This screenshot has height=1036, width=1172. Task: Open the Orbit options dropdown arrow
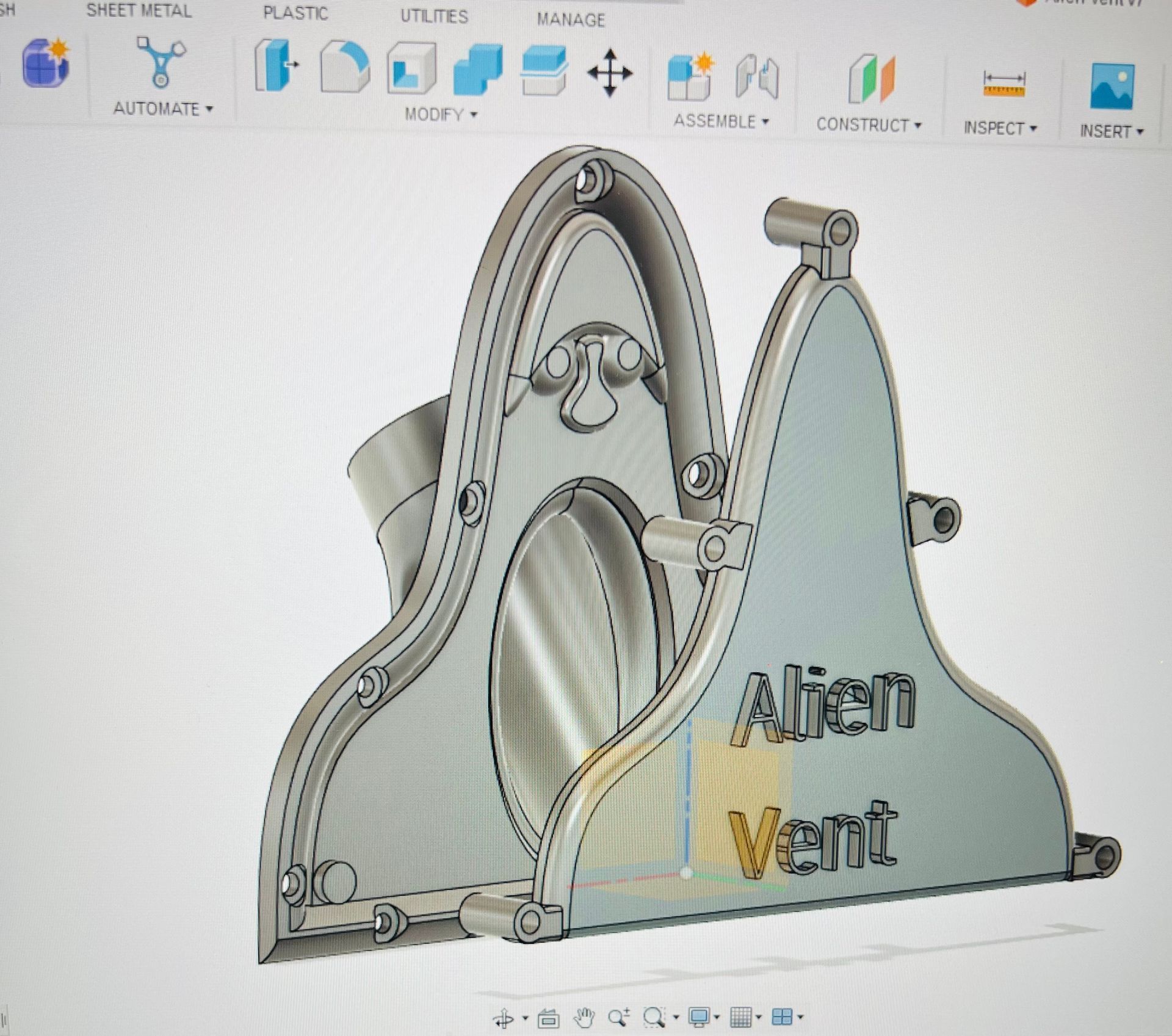pyautogui.click(x=526, y=1017)
